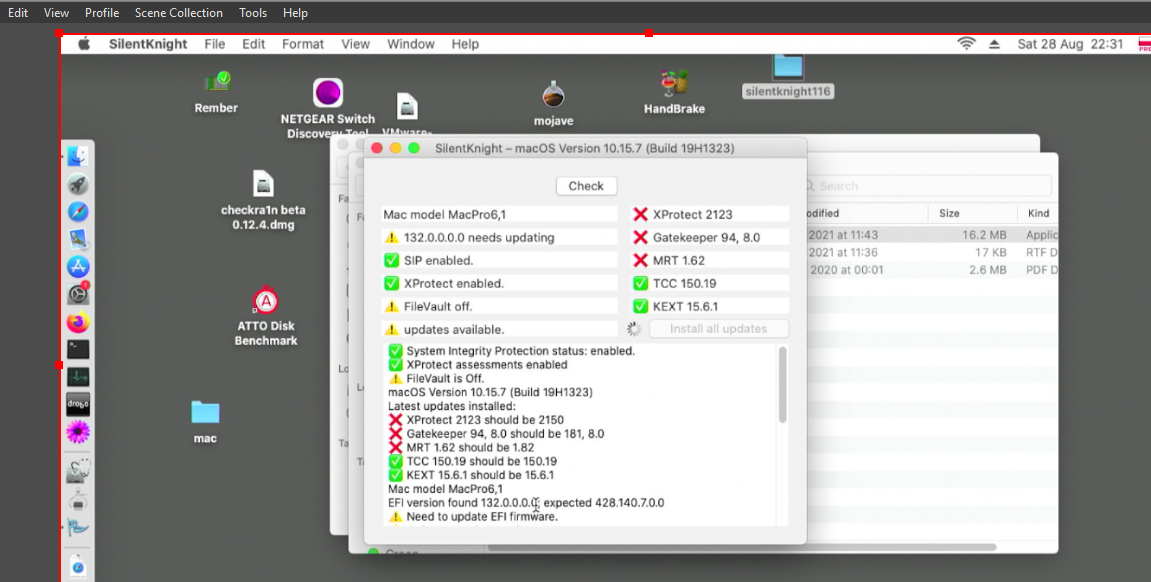This screenshot has height=582, width=1151.
Task: Launch Firefox from the Dock
Action: click(78, 321)
